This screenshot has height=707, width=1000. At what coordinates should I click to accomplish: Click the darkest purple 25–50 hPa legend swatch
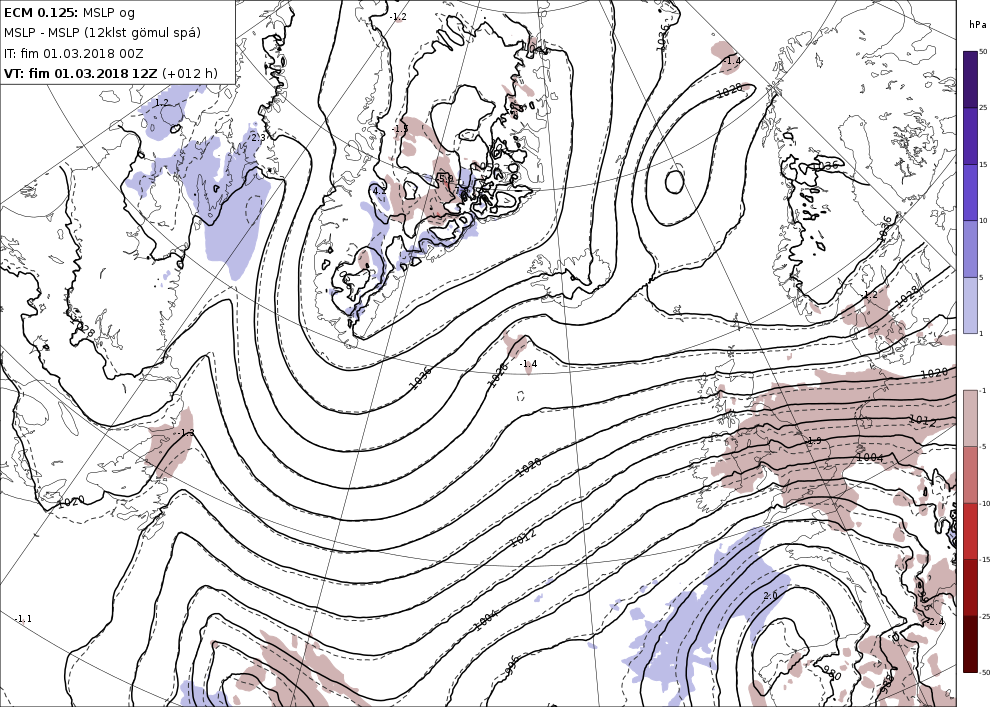click(x=970, y=79)
